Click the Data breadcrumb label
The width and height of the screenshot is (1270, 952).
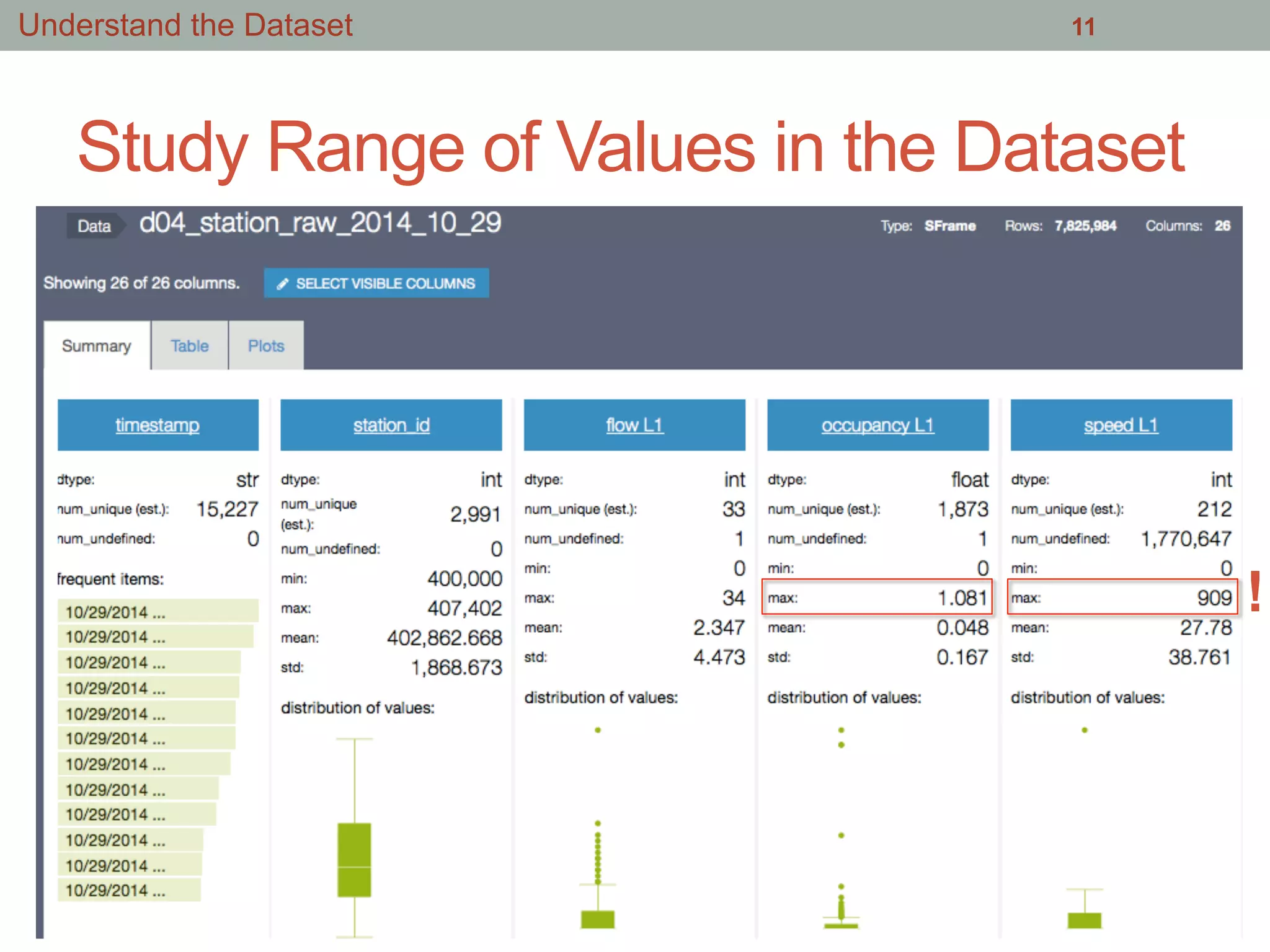click(x=94, y=226)
